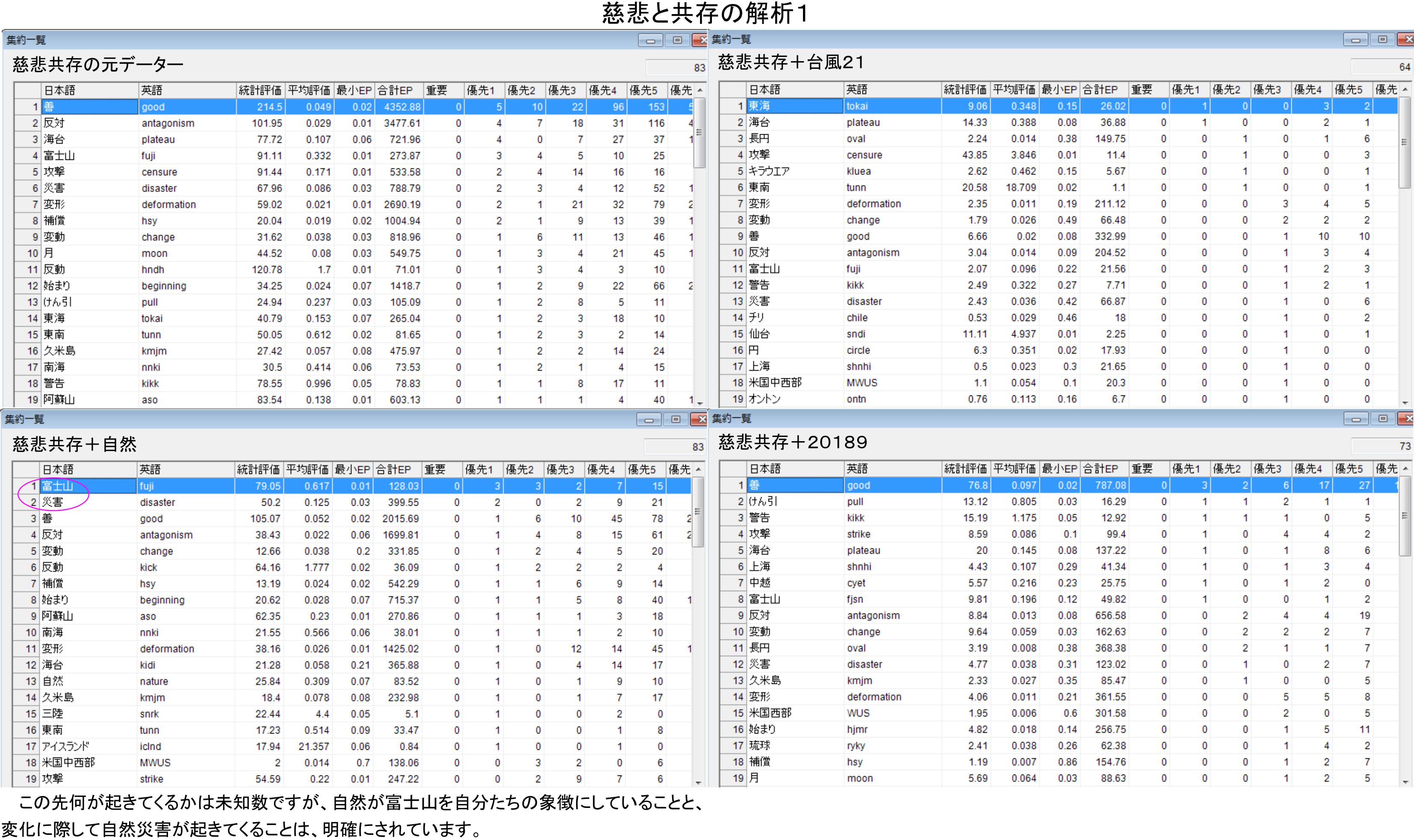Maximize the 慈悲共存+台風21 window
This screenshot has height=840, width=1414.
pos(1382,40)
